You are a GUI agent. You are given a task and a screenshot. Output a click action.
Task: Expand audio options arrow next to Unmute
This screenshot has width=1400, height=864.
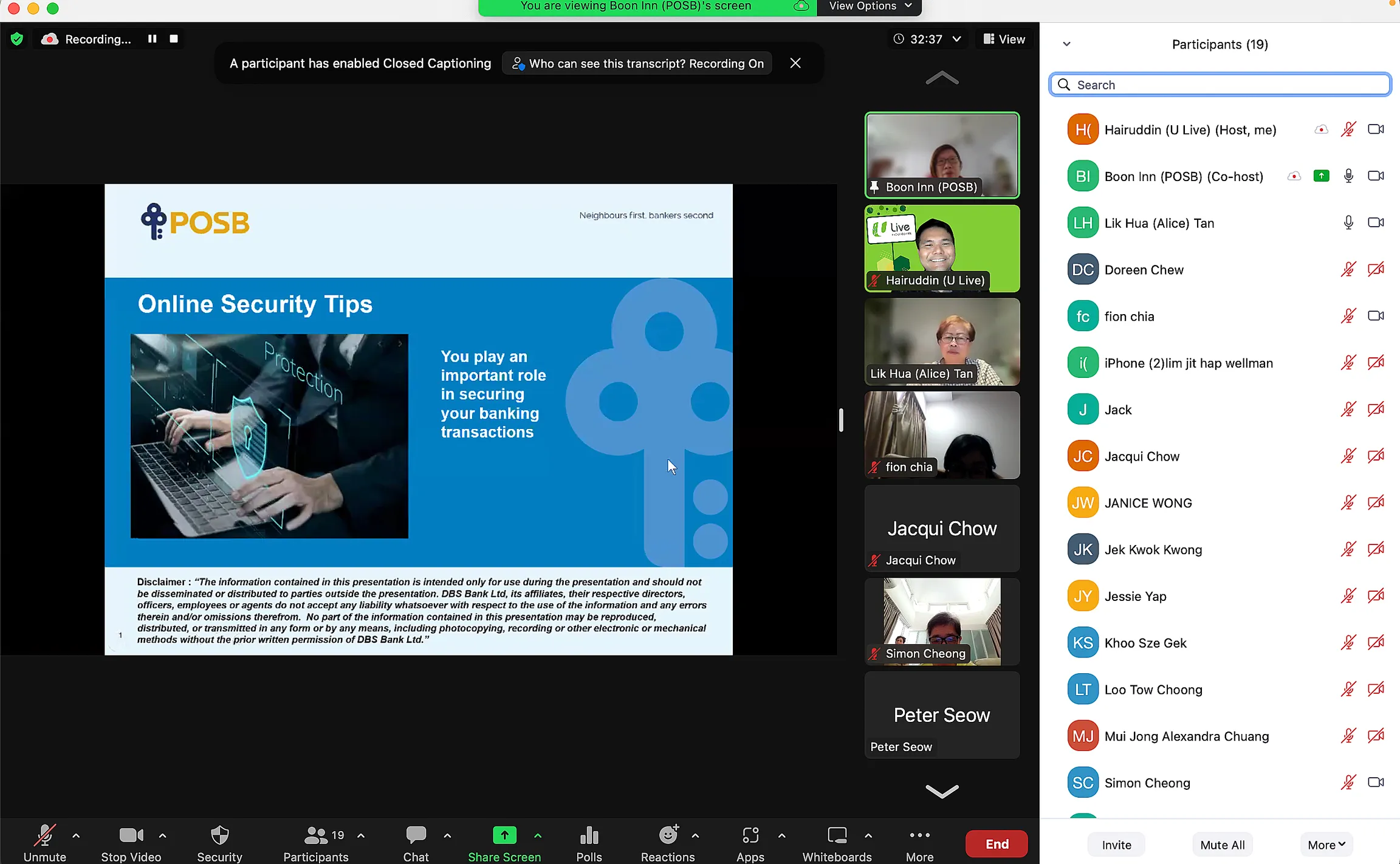[x=76, y=835]
